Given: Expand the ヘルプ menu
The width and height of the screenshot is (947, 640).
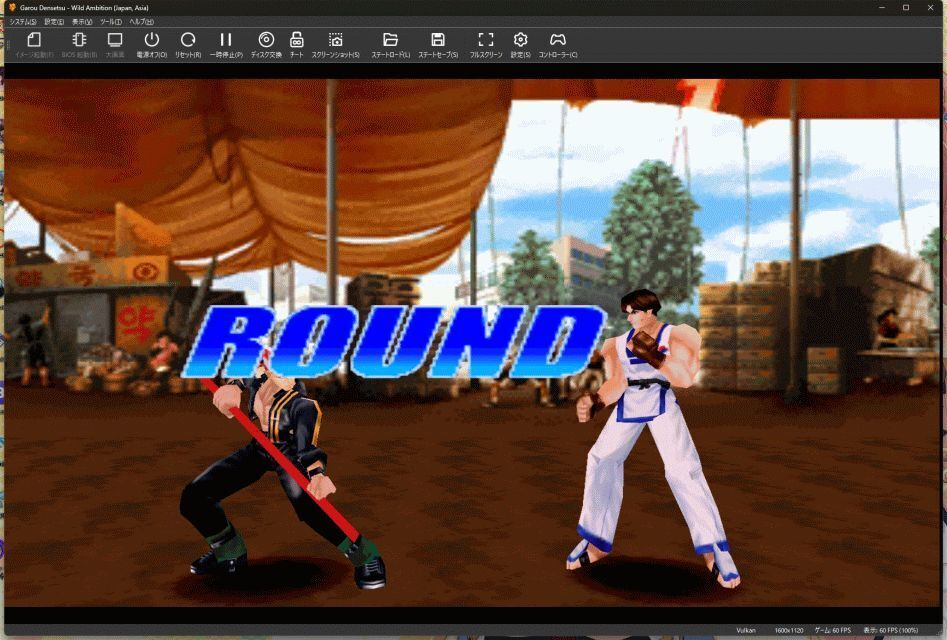Looking at the screenshot, I should tap(141, 21).
